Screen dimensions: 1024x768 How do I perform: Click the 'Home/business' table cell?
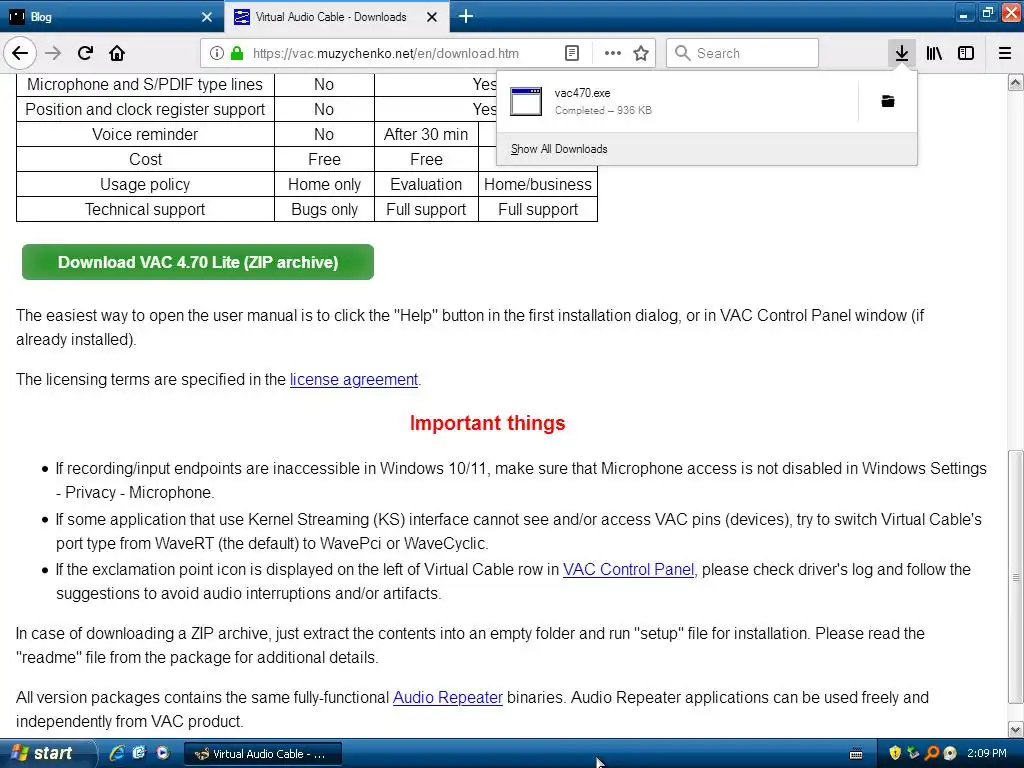coord(537,184)
